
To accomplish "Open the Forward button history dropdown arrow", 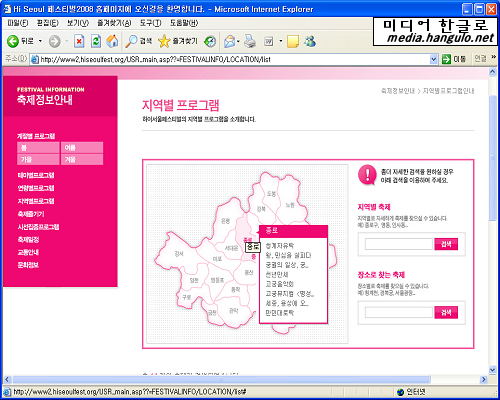I will (67, 41).
